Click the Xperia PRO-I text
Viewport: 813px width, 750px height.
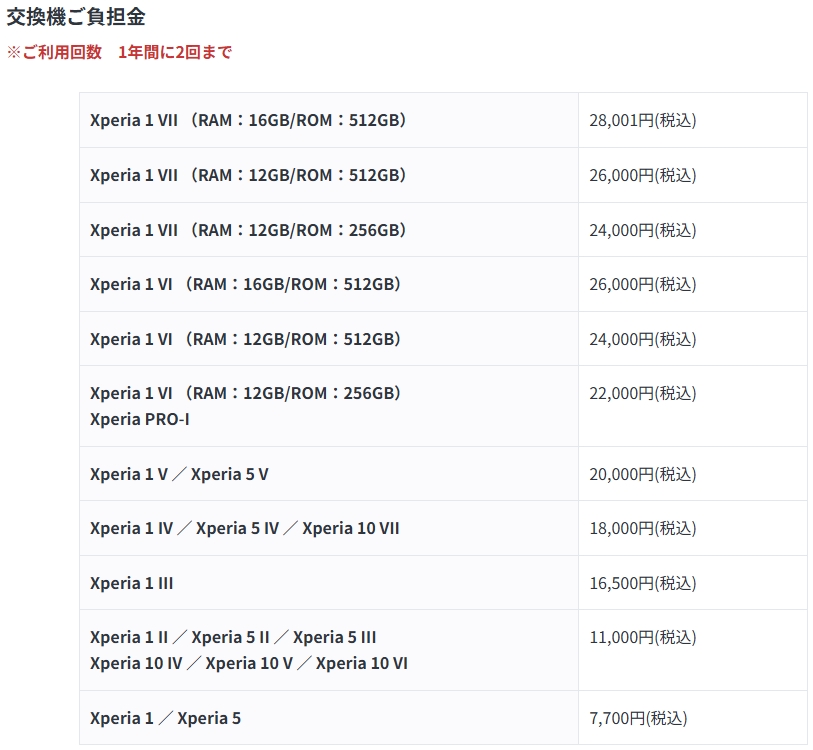tap(139, 419)
